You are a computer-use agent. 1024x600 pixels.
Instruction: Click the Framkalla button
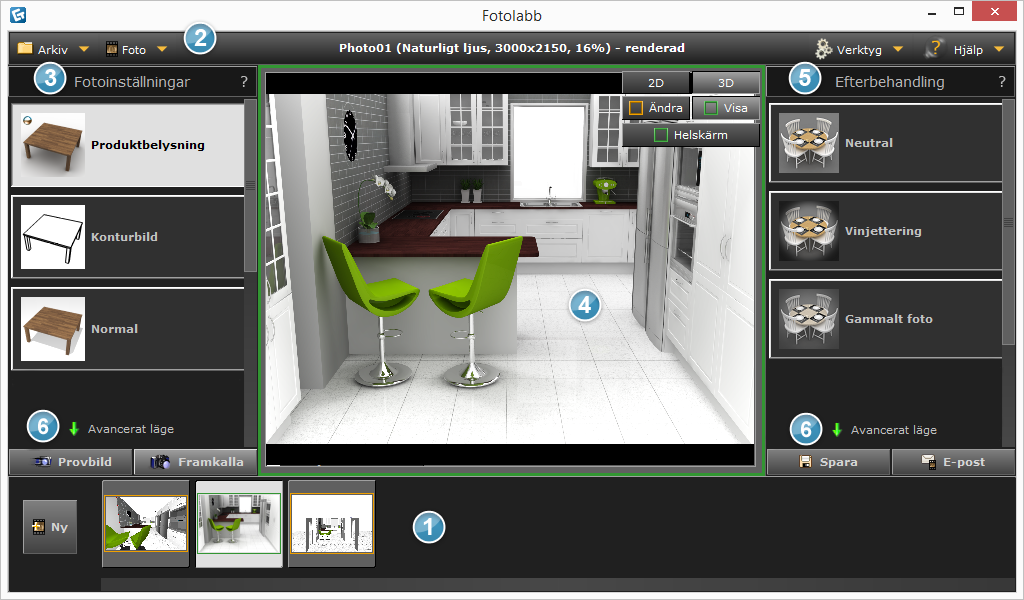pos(196,462)
